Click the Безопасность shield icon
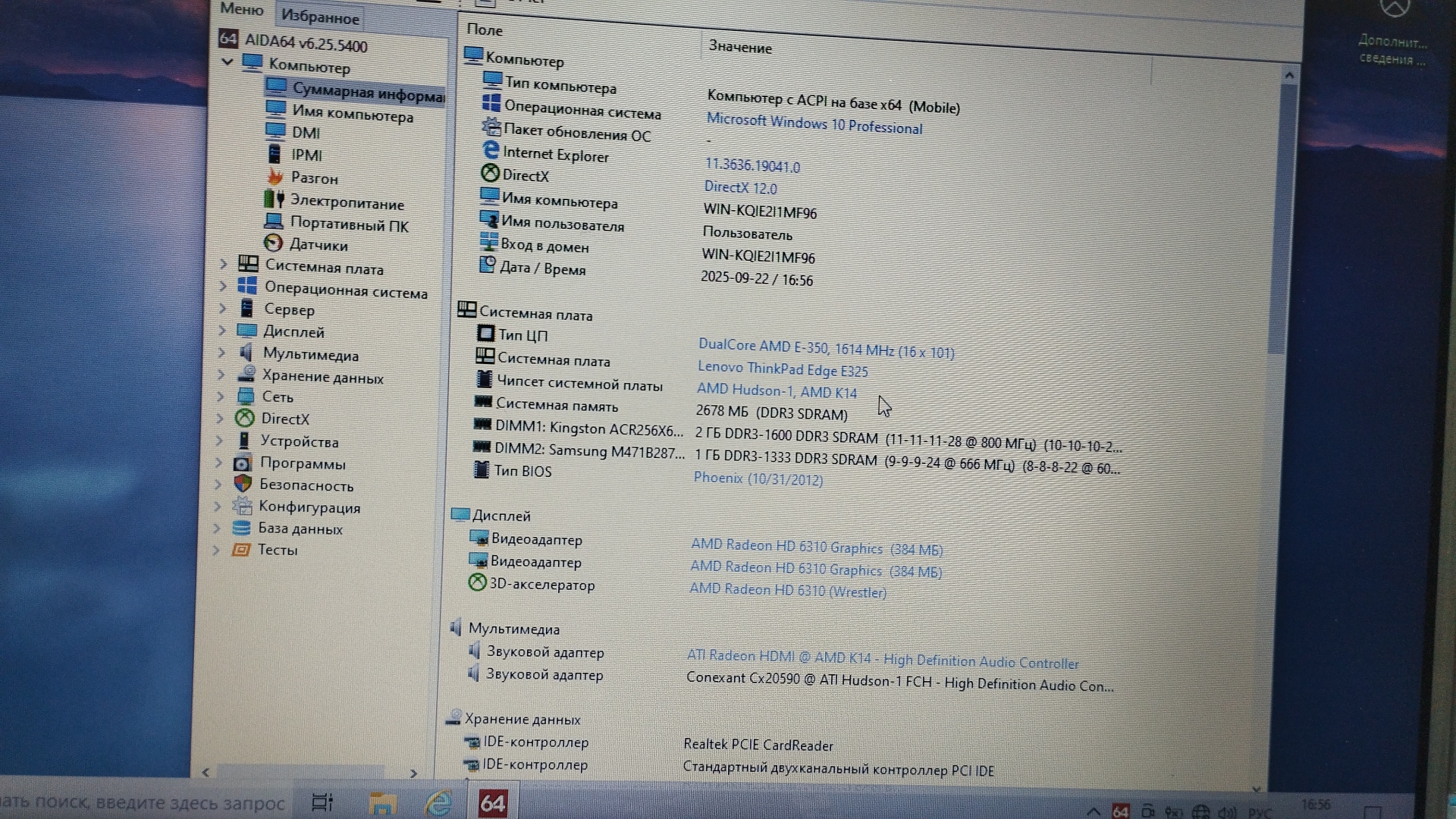 243,484
